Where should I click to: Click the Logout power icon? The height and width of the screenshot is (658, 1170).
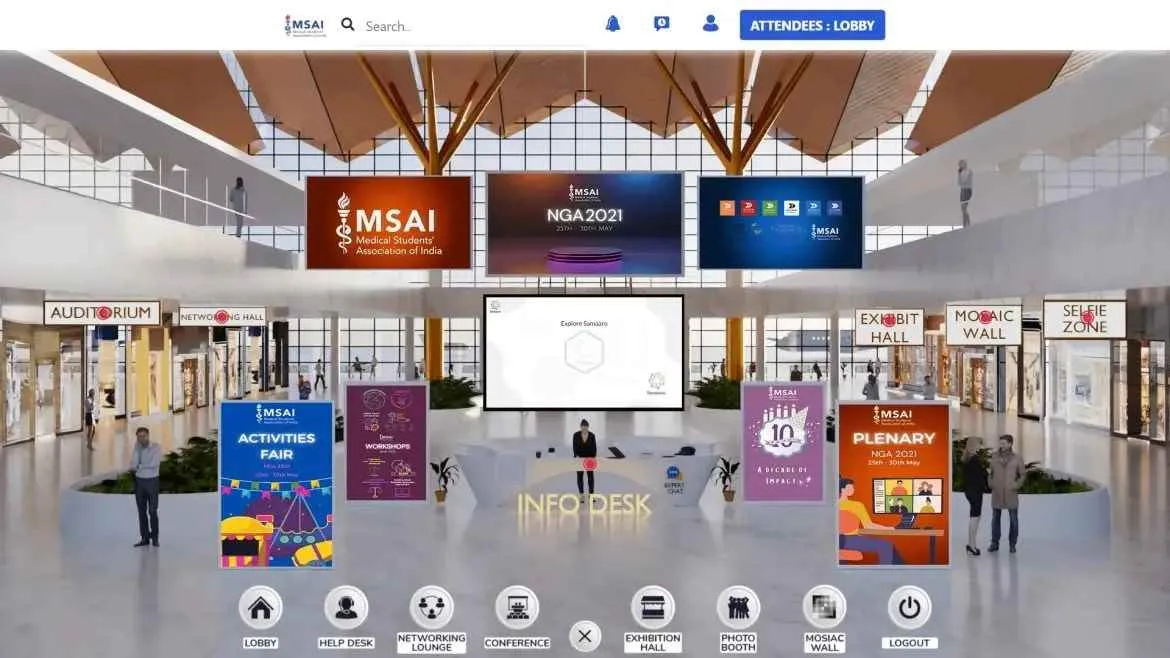coord(909,608)
